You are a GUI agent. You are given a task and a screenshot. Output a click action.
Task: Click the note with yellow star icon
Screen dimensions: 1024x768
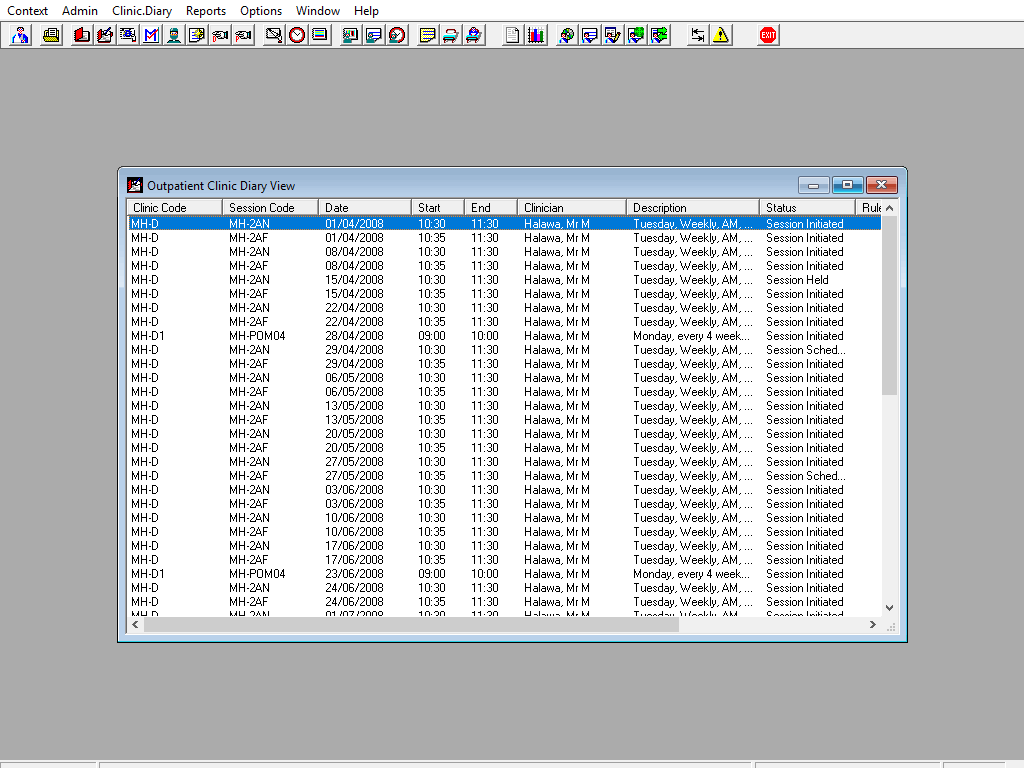197,35
